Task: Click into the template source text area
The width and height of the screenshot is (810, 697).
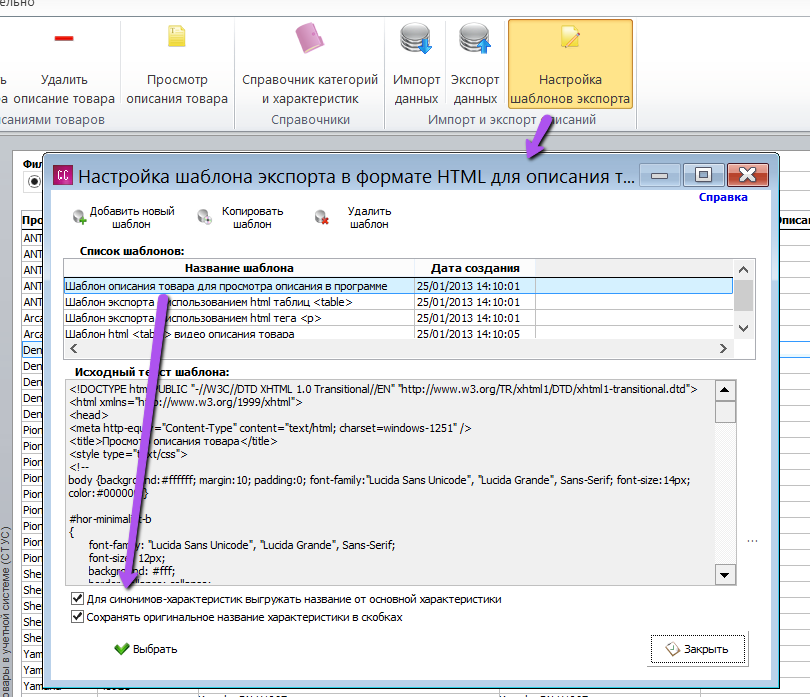Action: coord(390,482)
